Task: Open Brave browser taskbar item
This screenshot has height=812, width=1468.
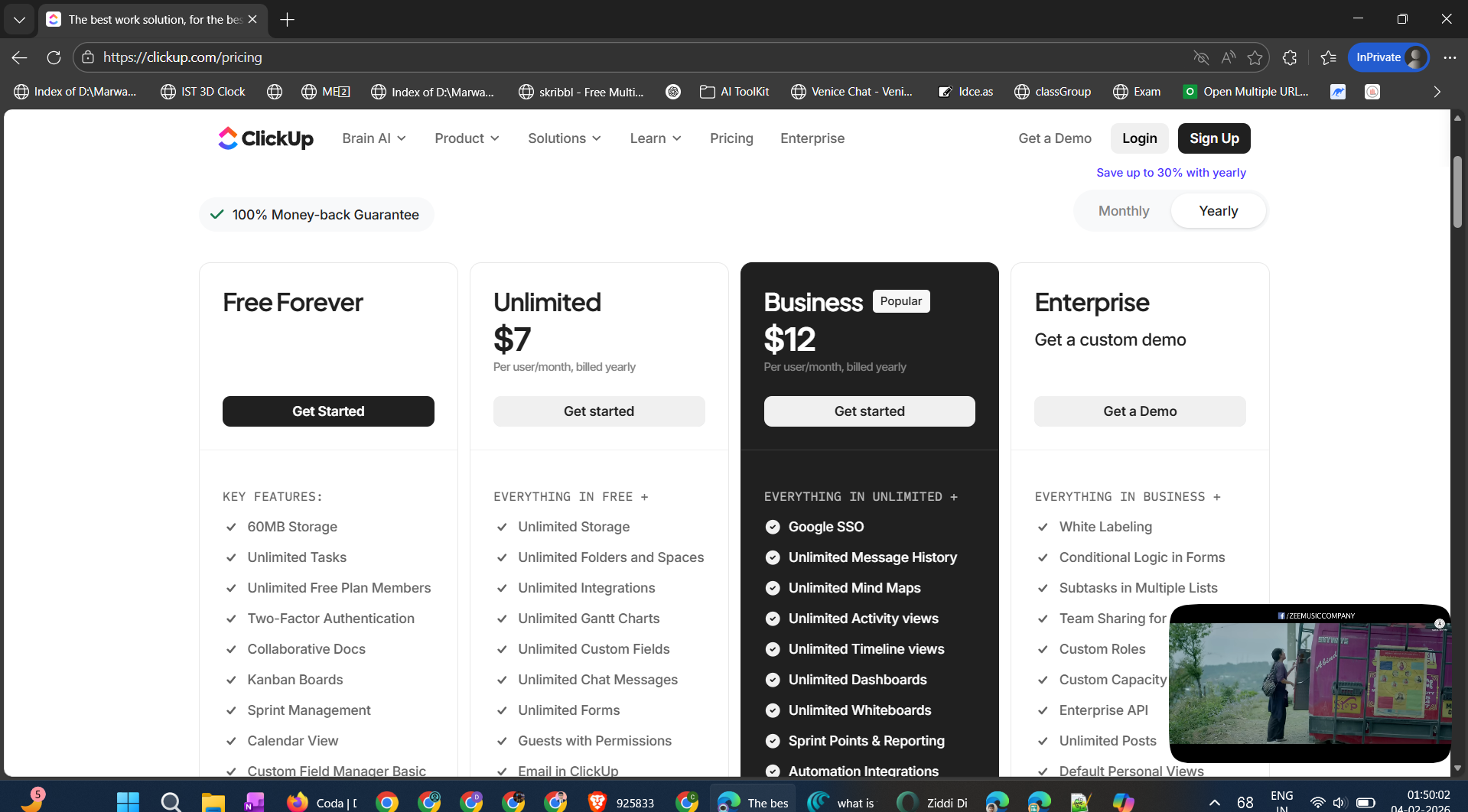Action: click(621, 802)
